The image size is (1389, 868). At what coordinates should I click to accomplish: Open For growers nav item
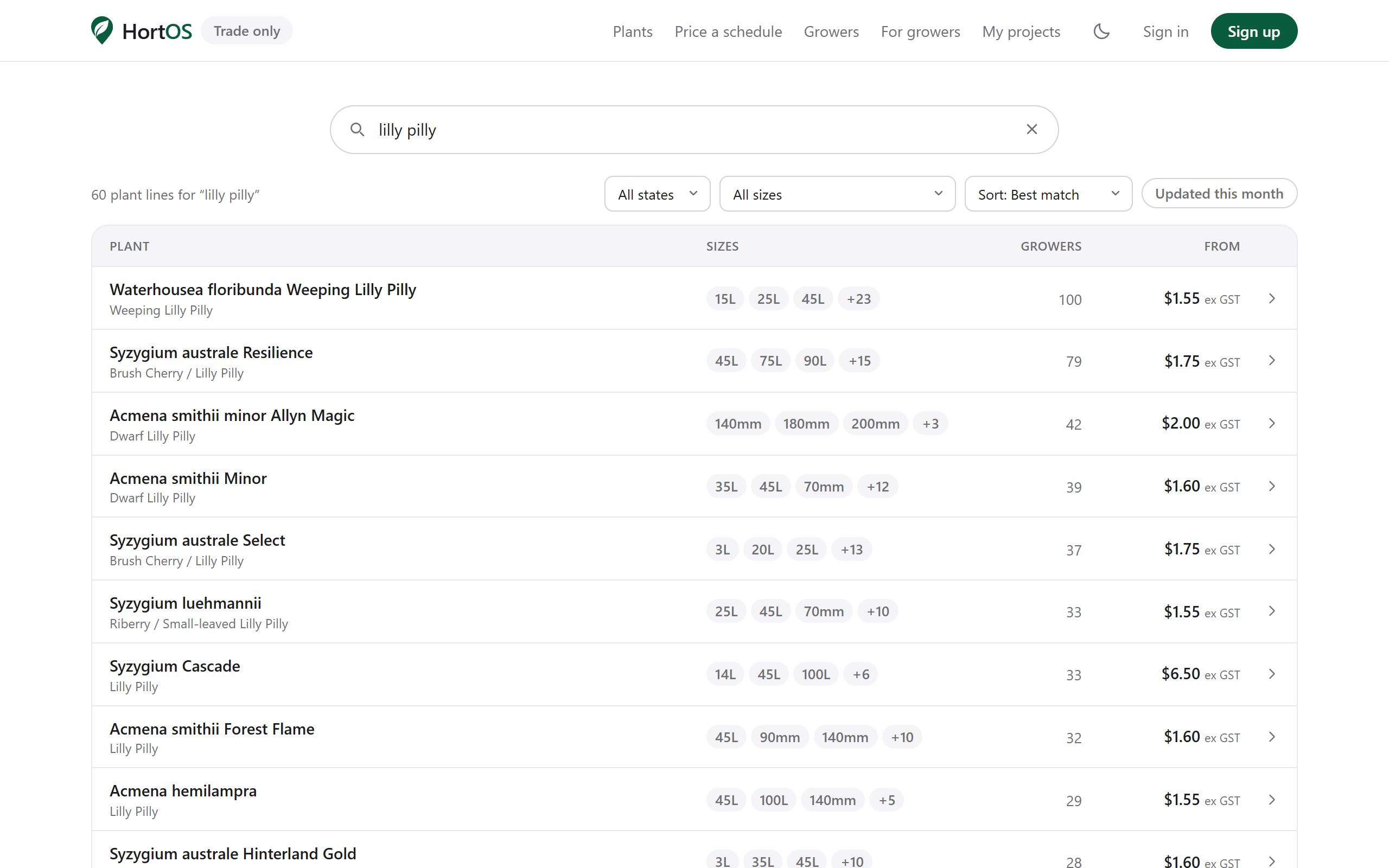[x=920, y=31]
